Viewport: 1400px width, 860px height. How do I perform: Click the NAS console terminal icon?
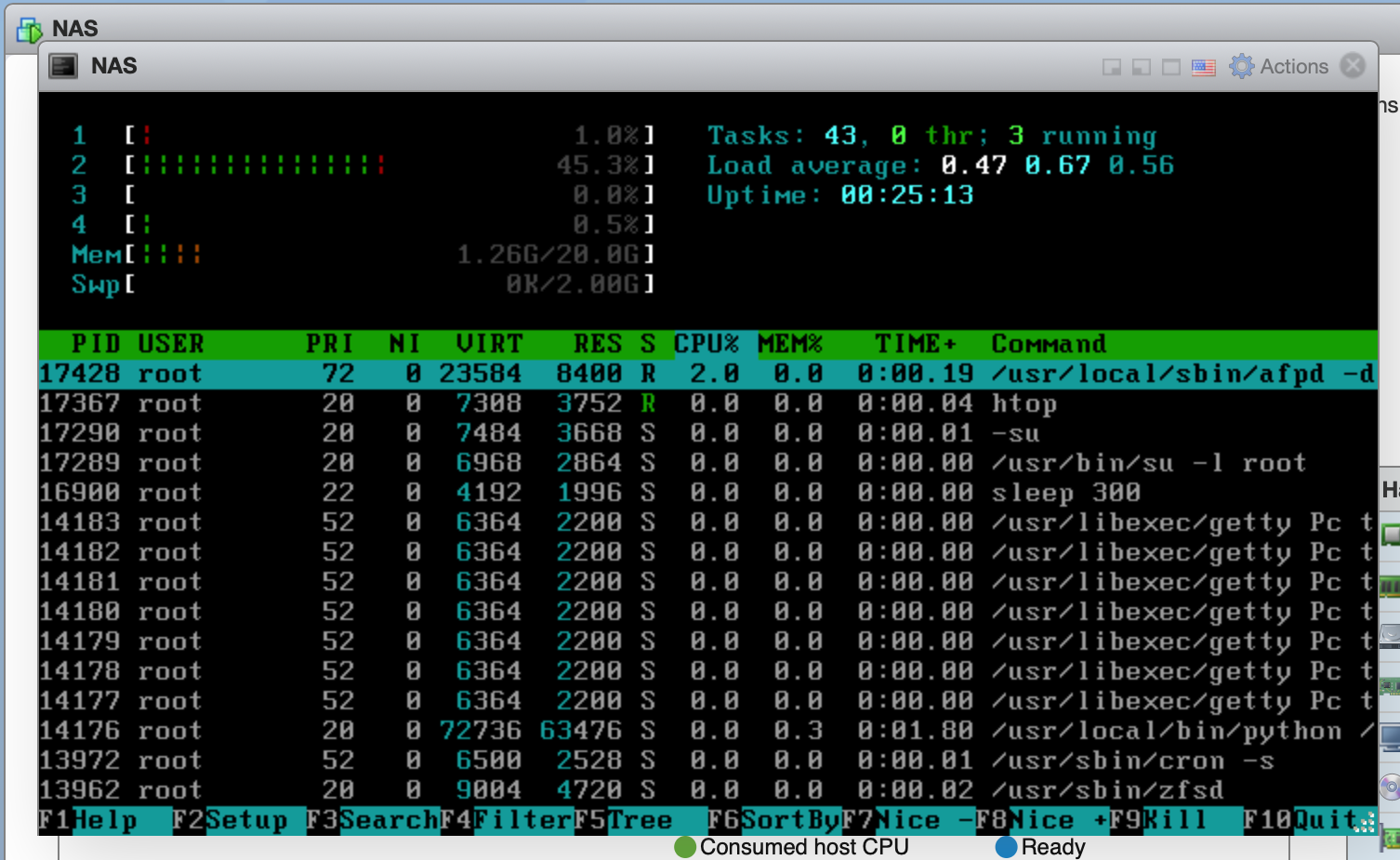pos(63,66)
